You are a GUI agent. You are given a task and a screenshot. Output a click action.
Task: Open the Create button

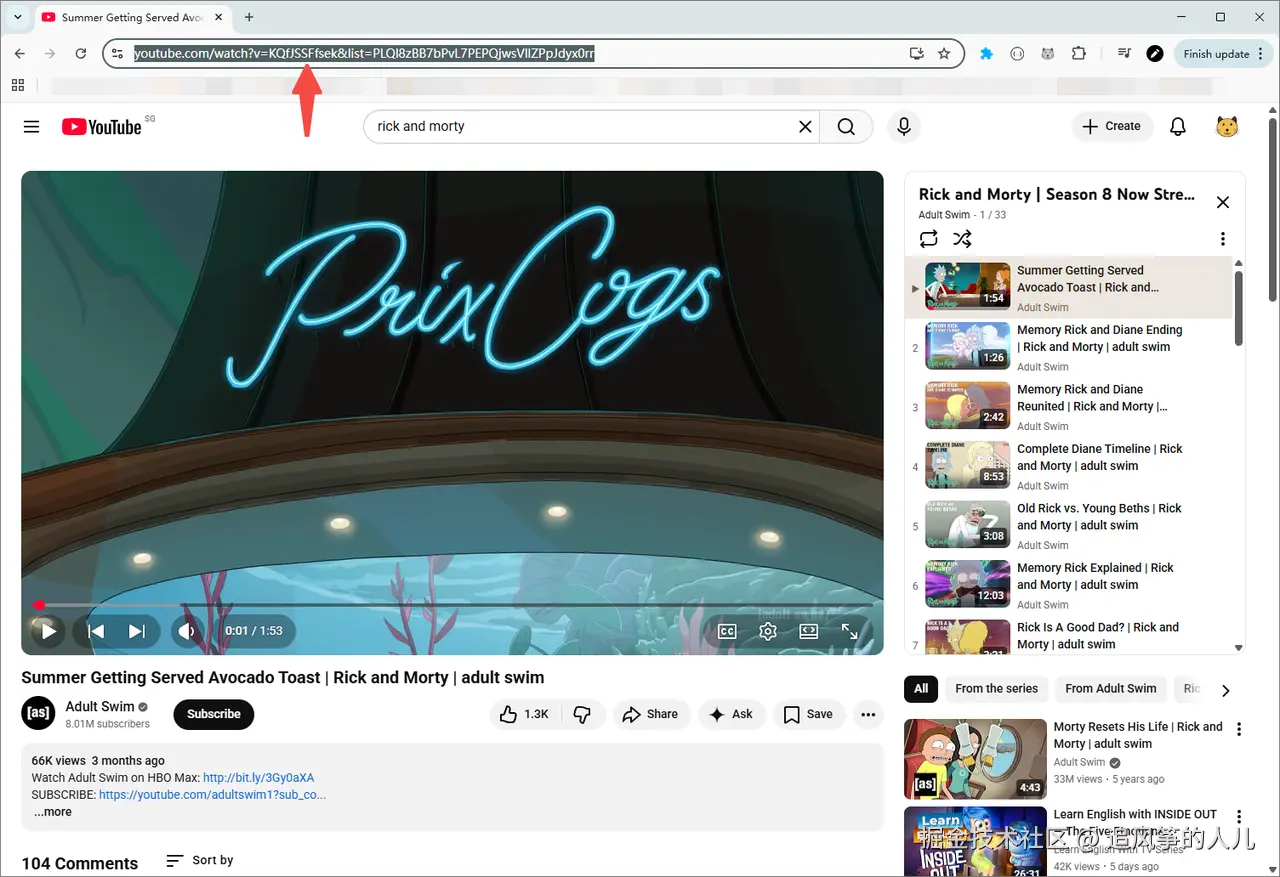(1112, 126)
